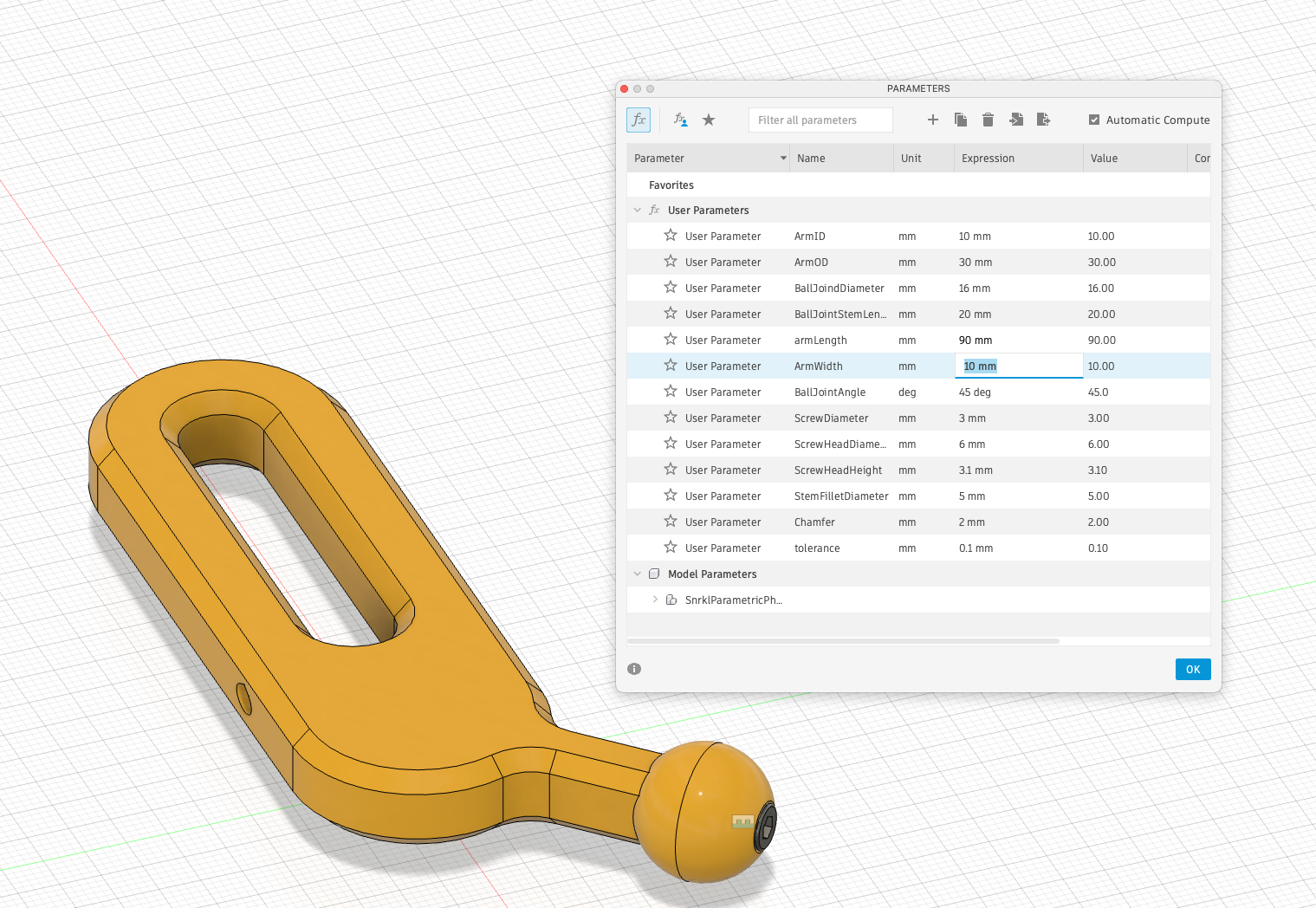Image resolution: width=1316 pixels, height=908 pixels.
Task: Click the ArmID expression '10 mm'
Action: (975, 237)
